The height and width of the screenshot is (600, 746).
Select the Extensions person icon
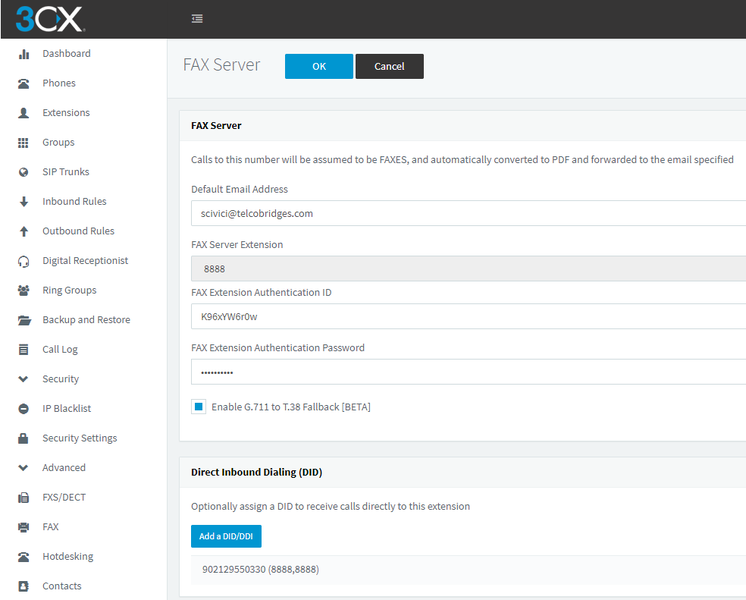click(x=23, y=113)
